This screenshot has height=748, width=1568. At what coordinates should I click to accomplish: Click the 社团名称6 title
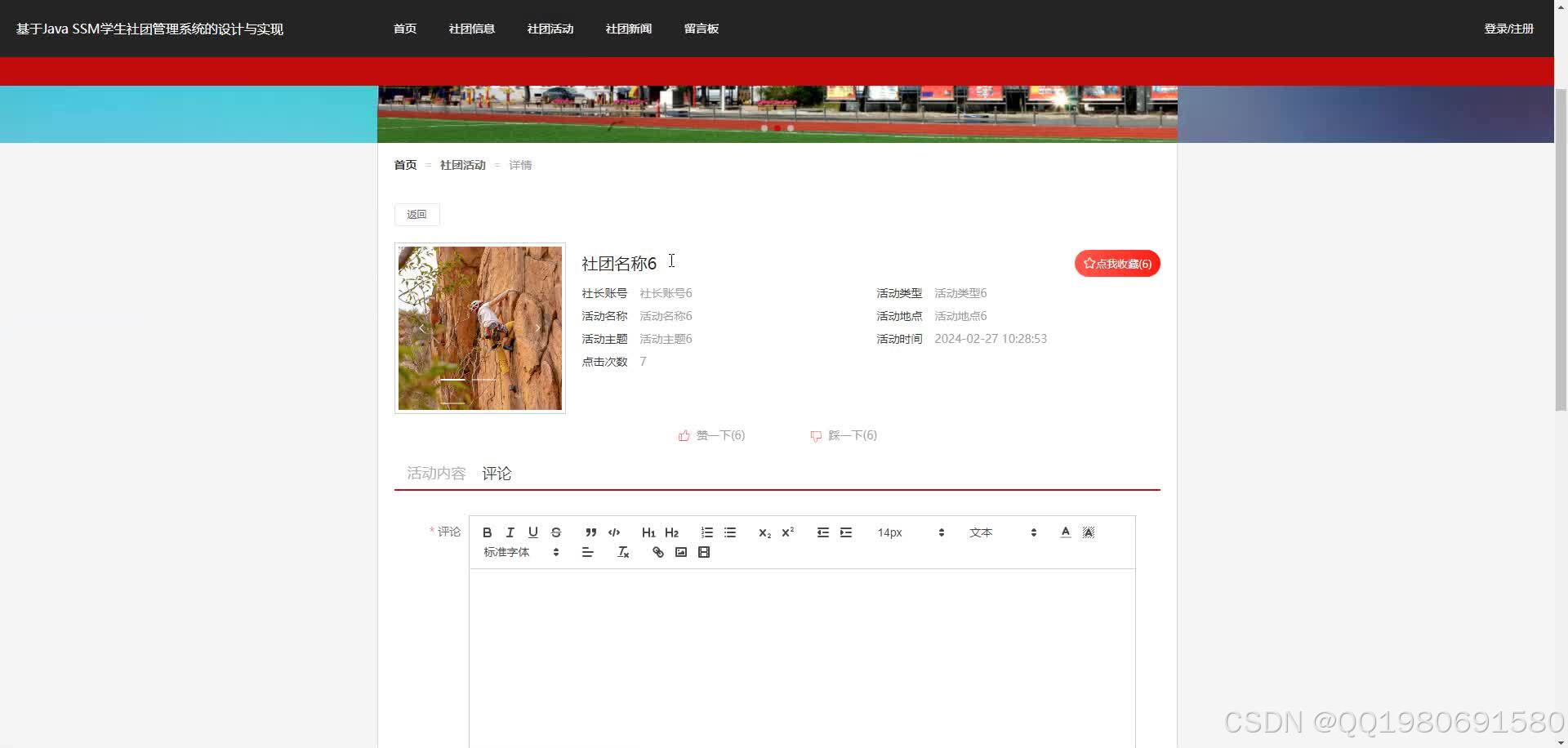click(619, 264)
